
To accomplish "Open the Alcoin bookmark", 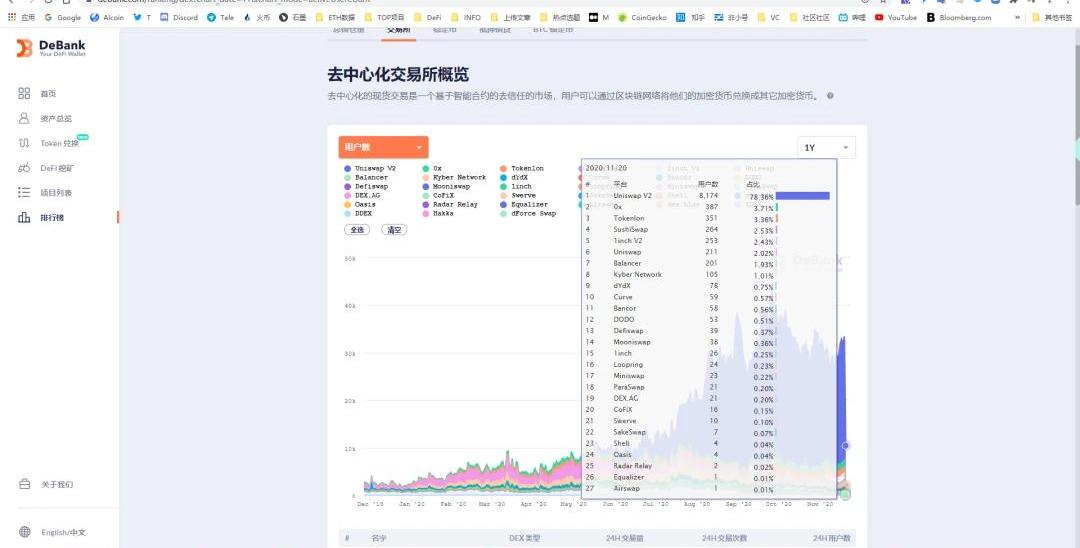I will tap(107, 17).
